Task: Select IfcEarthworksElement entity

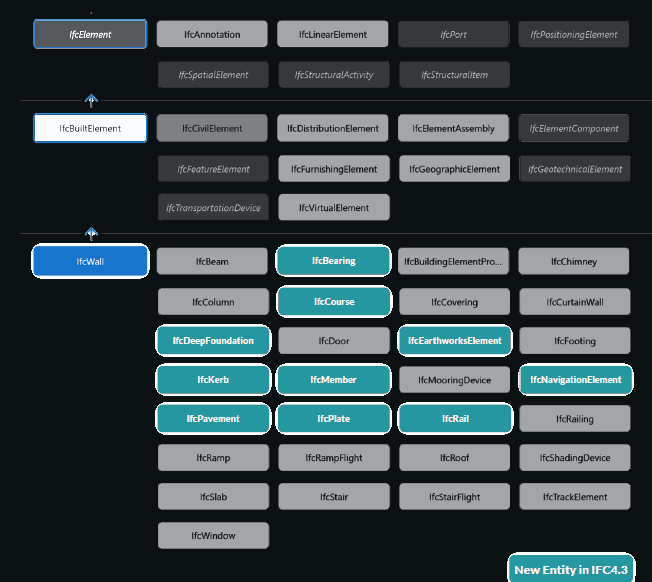Action: tap(454, 340)
